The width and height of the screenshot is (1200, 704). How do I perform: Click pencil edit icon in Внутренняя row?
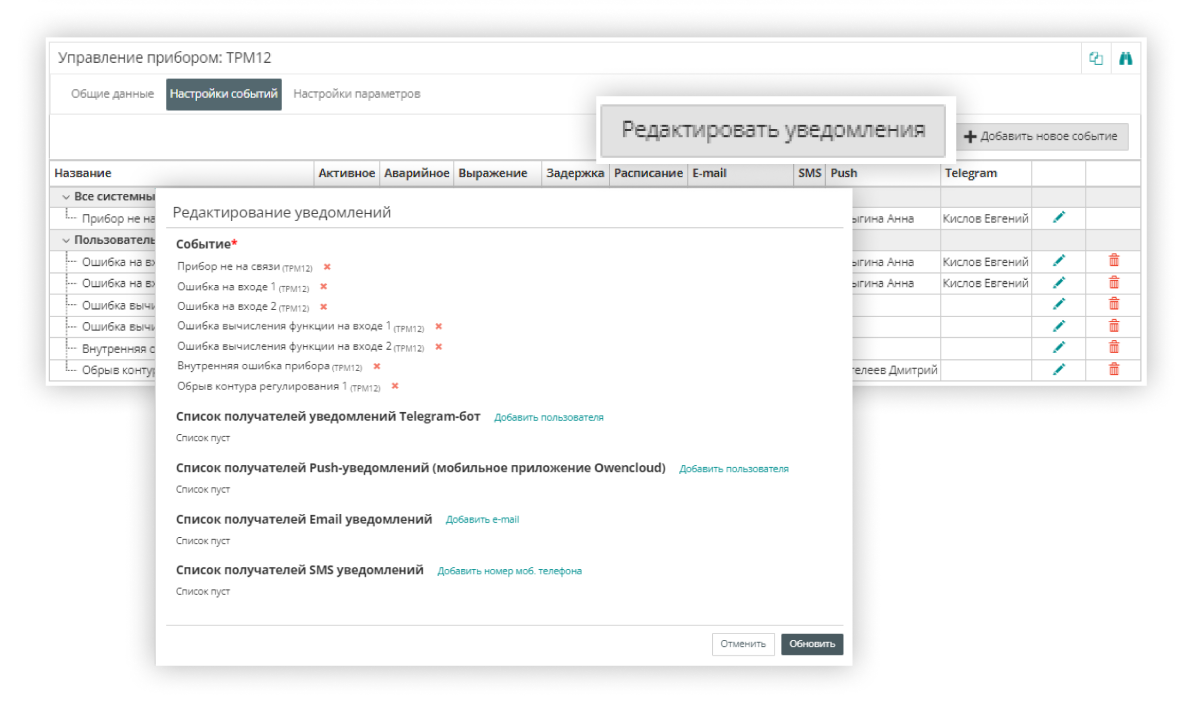(1059, 348)
